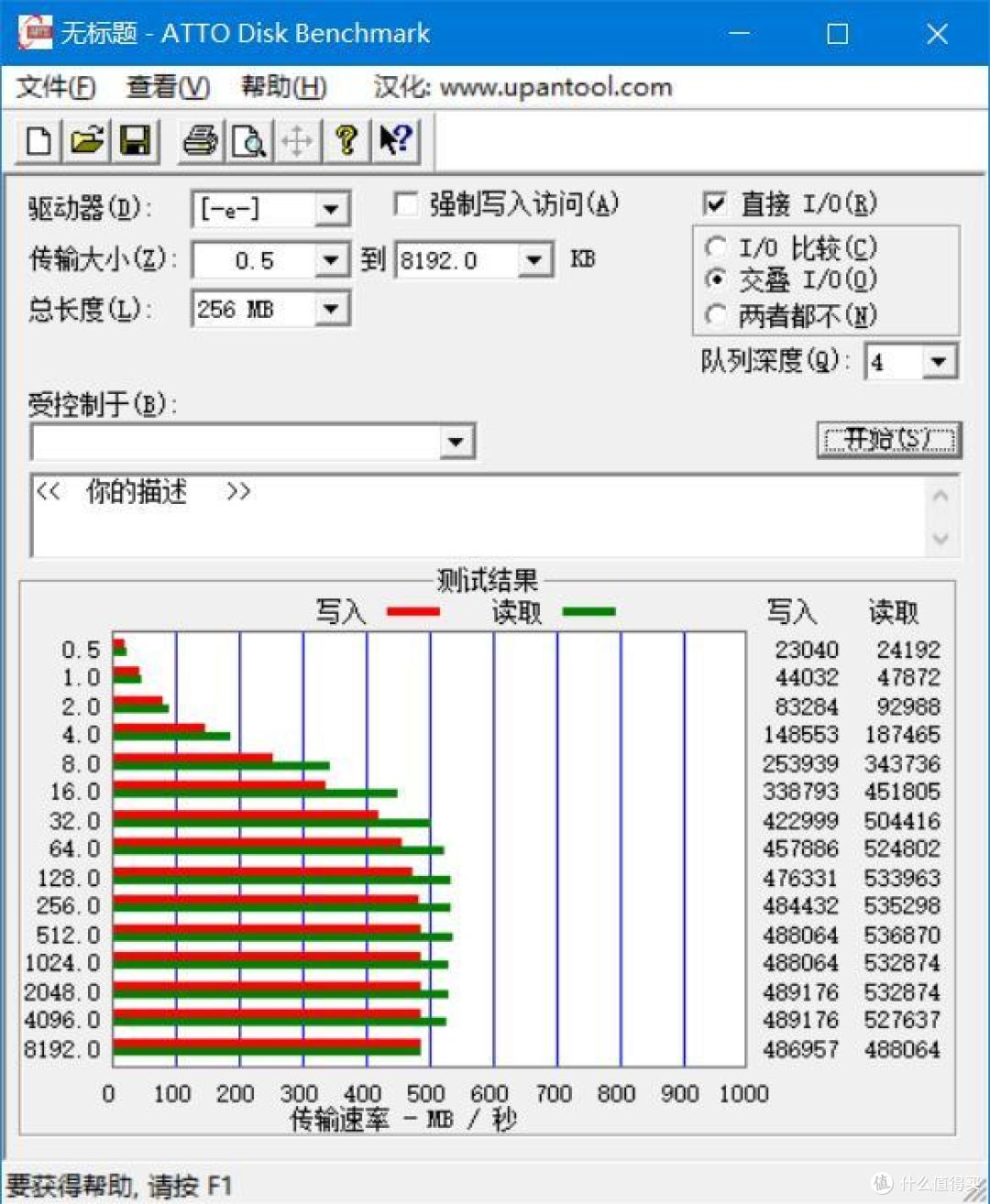Select the I/O 比较 radio button
The height and width of the screenshot is (1204, 990).
[716, 247]
